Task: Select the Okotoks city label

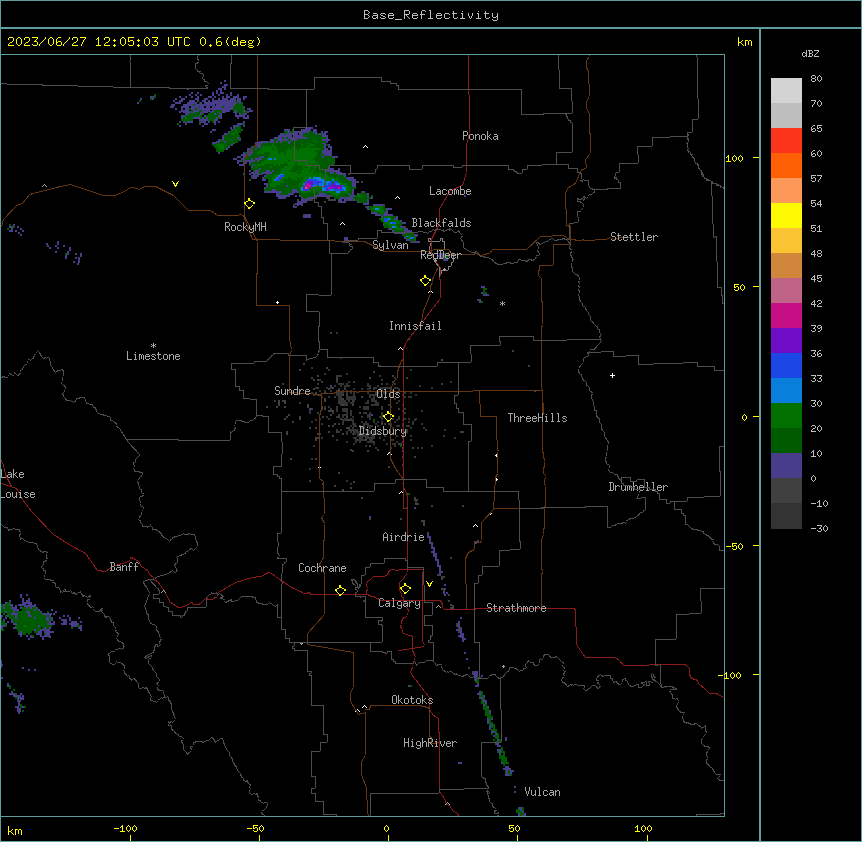Action: [412, 700]
